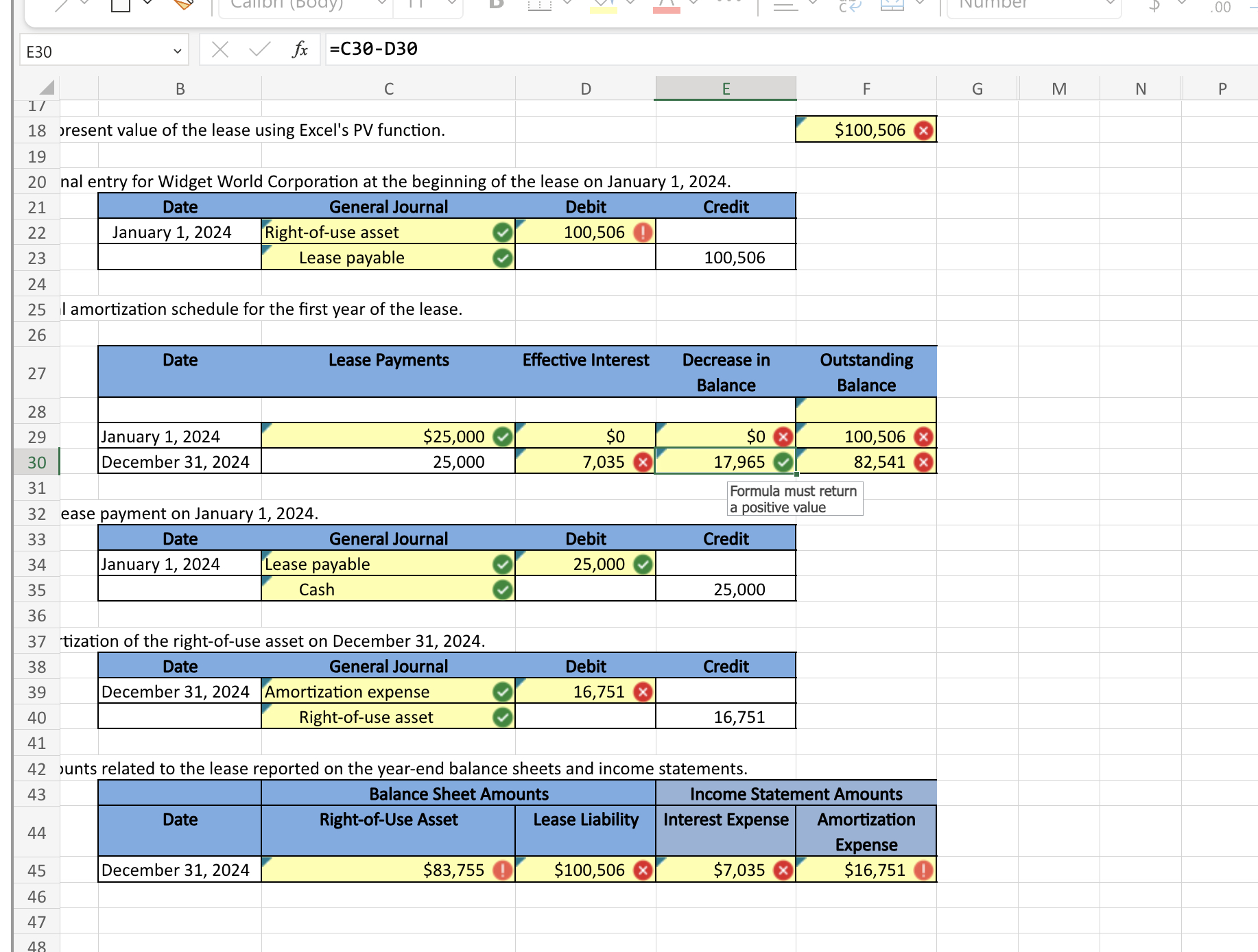The height and width of the screenshot is (952, 1258).
Task: Select the credit 16,751 cell in row 40
Action: pyautogui.click(x=726, y=717)
